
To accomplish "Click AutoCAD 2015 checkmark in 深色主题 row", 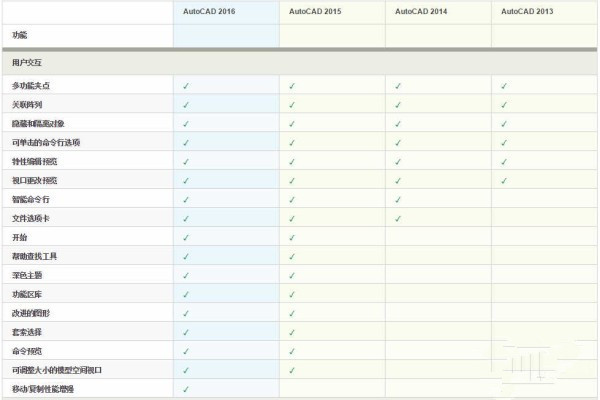I will (x=292, y=275).
